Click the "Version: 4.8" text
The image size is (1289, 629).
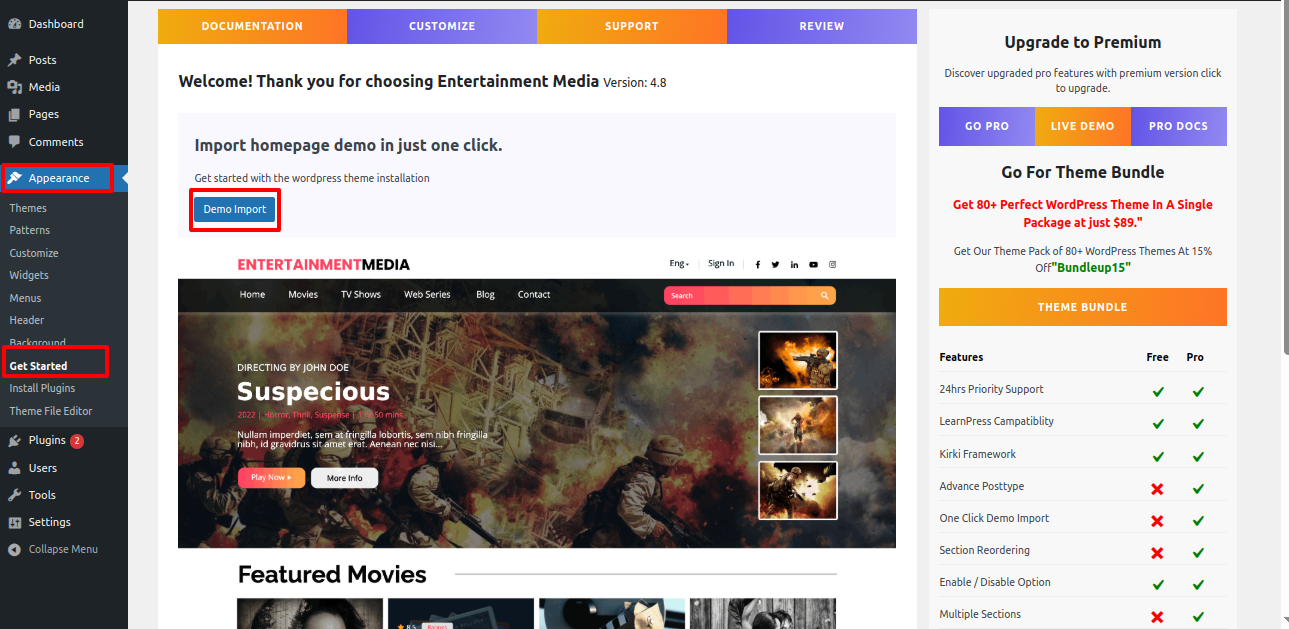click(635, 83)
